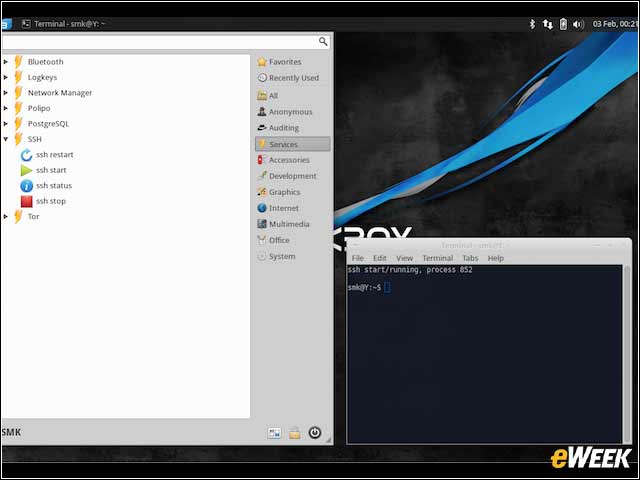This screenshot has height=480, width=640.
Task: Open the Tabs menu in Terminal
Action: pos(470,258)
